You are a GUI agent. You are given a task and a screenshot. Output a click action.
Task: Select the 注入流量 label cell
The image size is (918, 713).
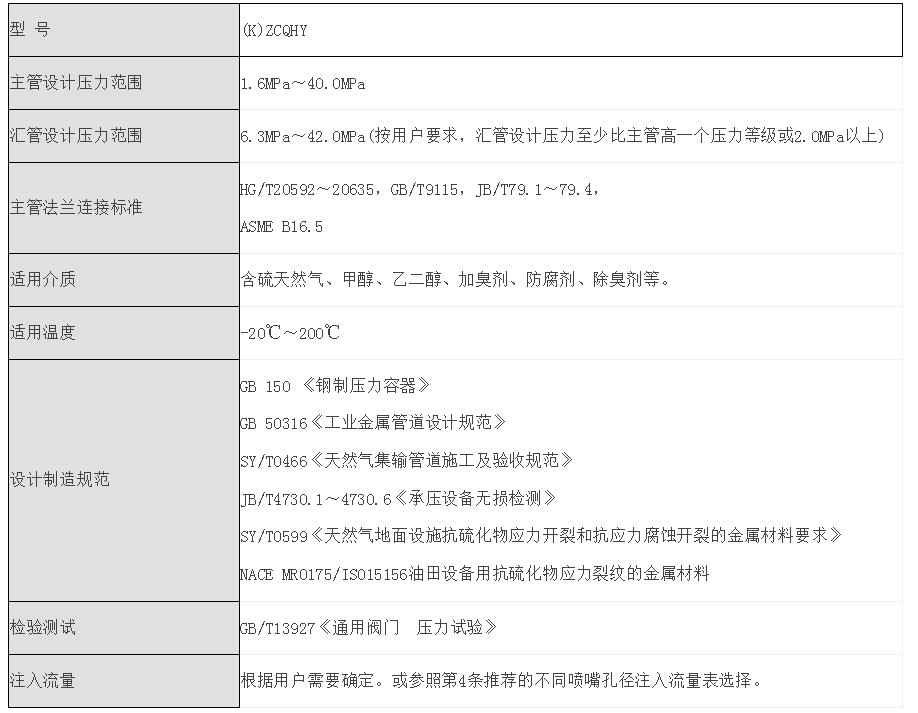[x=122, y=680]
